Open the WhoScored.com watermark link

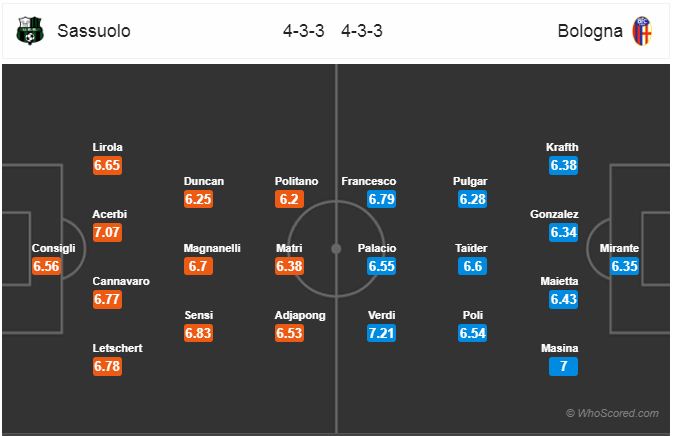612,413
